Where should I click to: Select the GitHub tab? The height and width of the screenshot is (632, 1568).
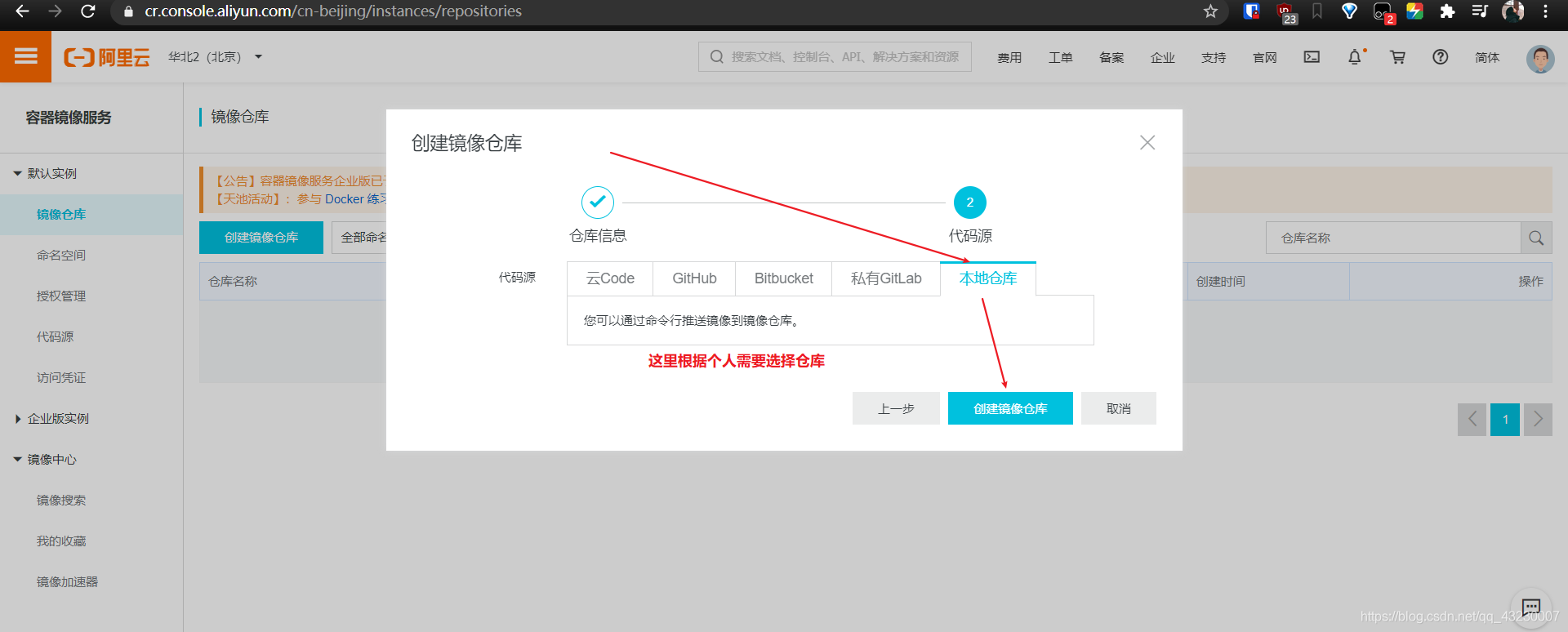694,278
